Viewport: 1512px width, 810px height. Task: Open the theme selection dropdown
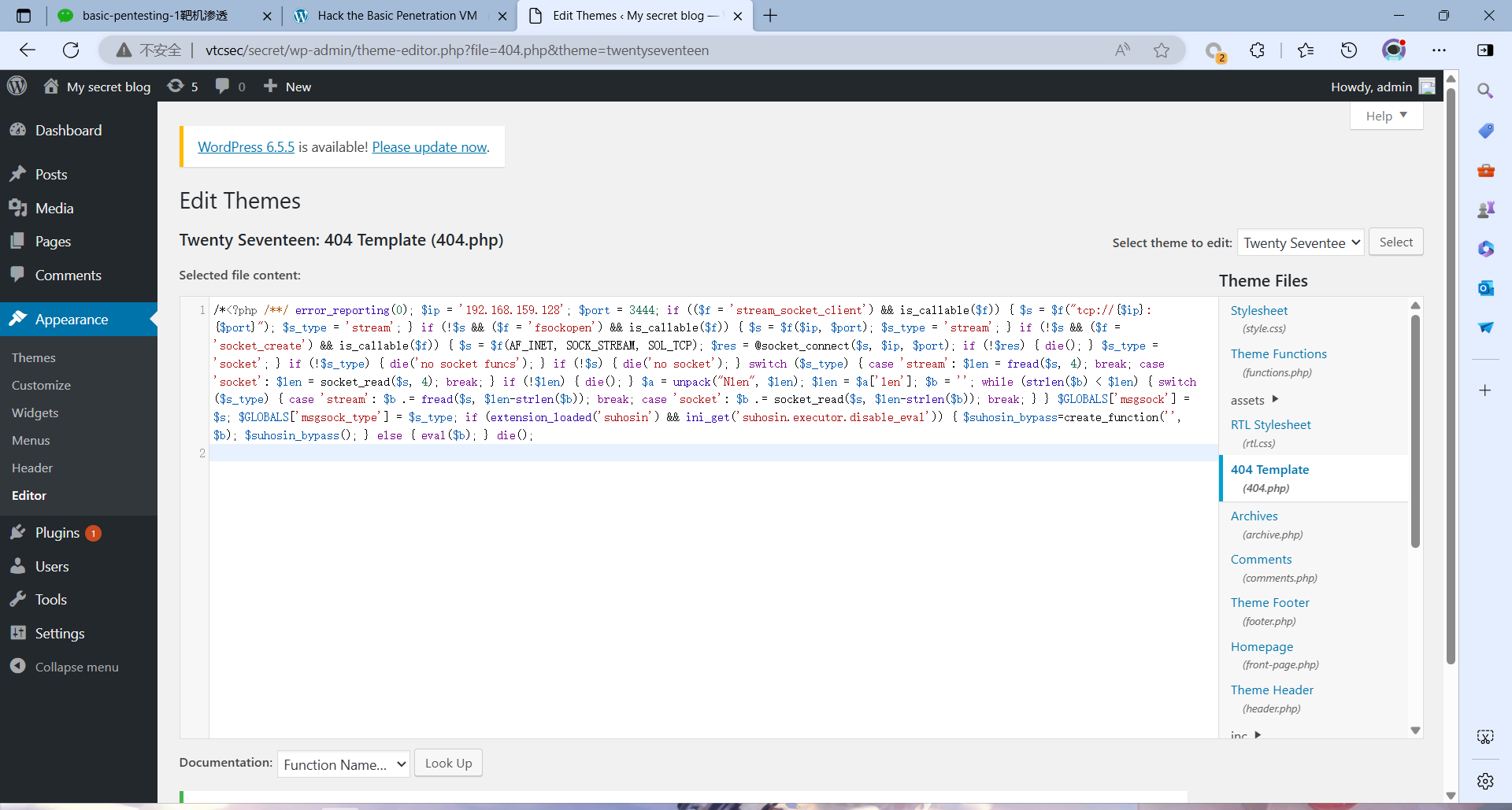[1300, 242]
